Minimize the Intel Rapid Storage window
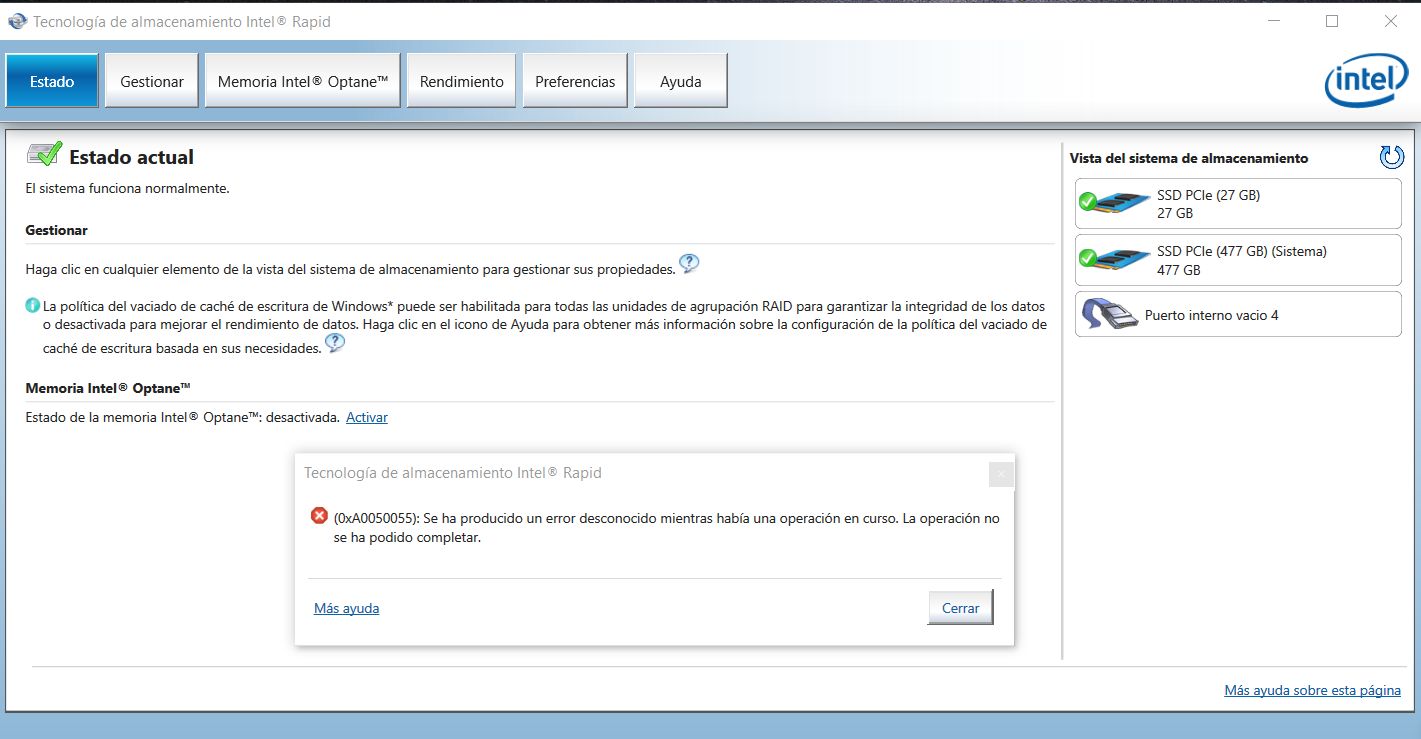1421x739 pixels. click(1272, 21)
